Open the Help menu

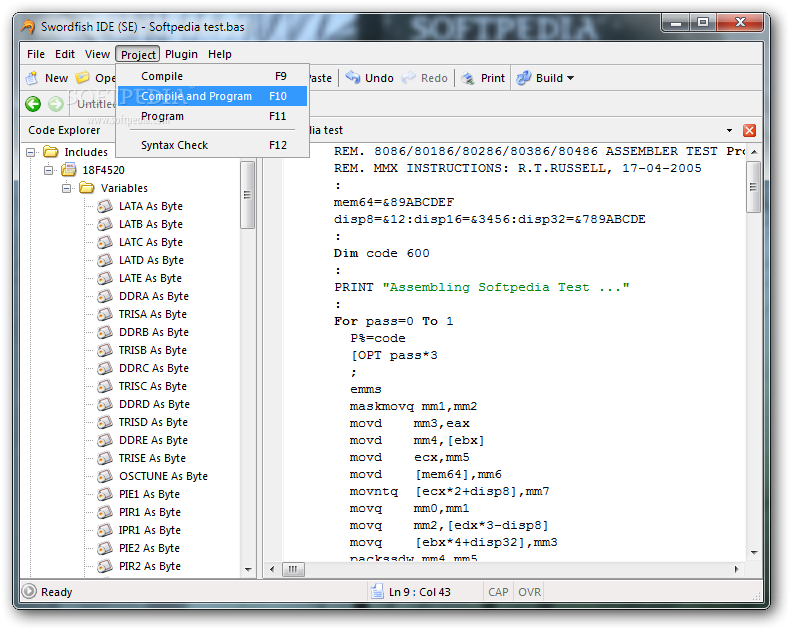click(220, 54)
